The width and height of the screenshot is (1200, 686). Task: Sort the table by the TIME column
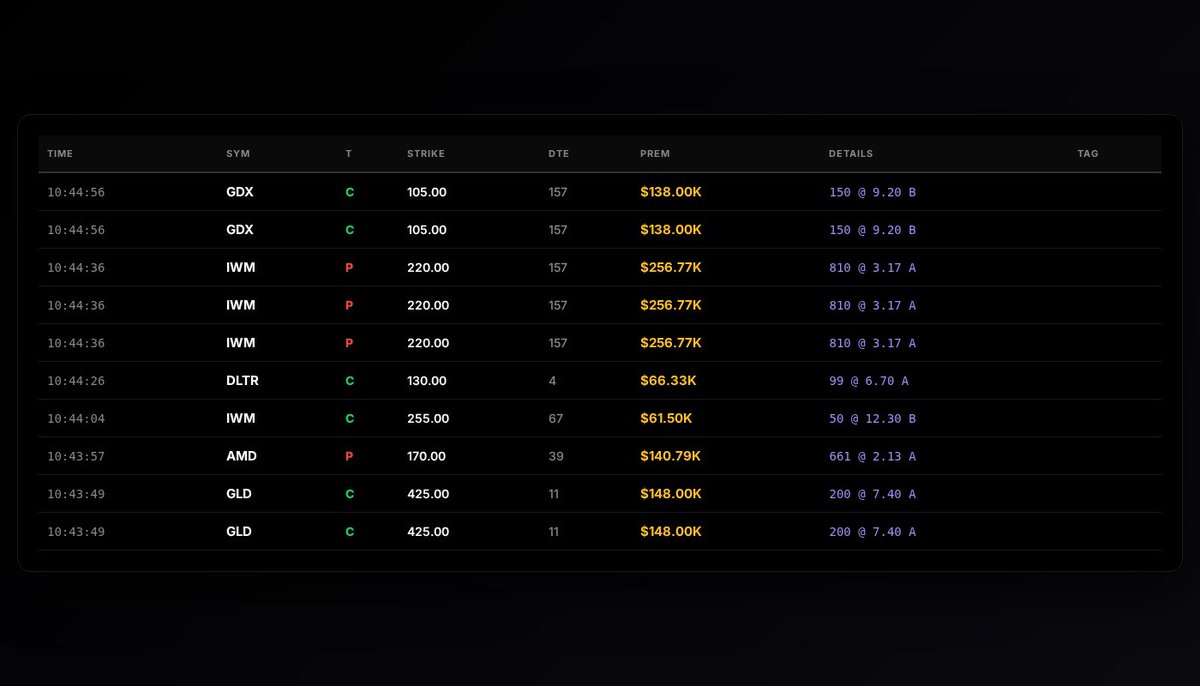coord(59,153)
